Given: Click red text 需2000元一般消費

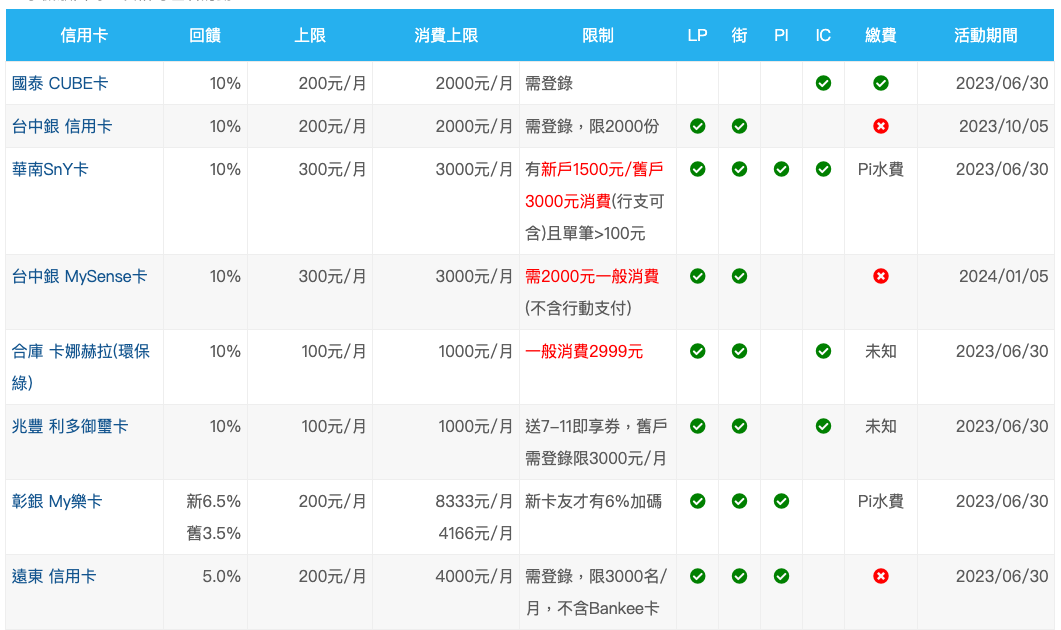Looking at the screenshot, I should click(x=592, y=276).
